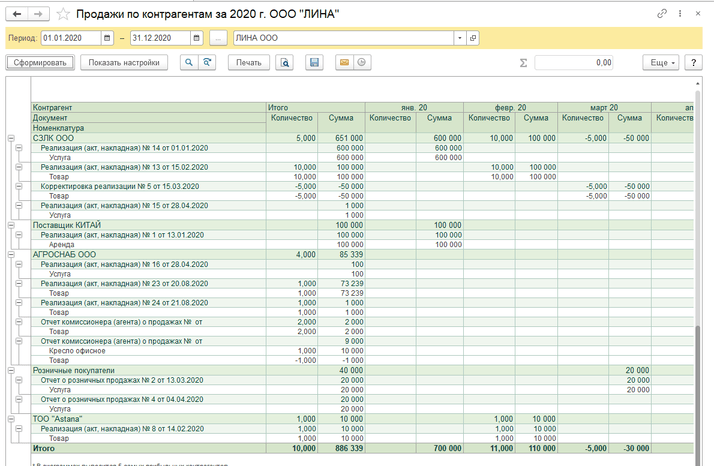Open the Еще menu
714x466 pixels.
(x=661, y=62)
